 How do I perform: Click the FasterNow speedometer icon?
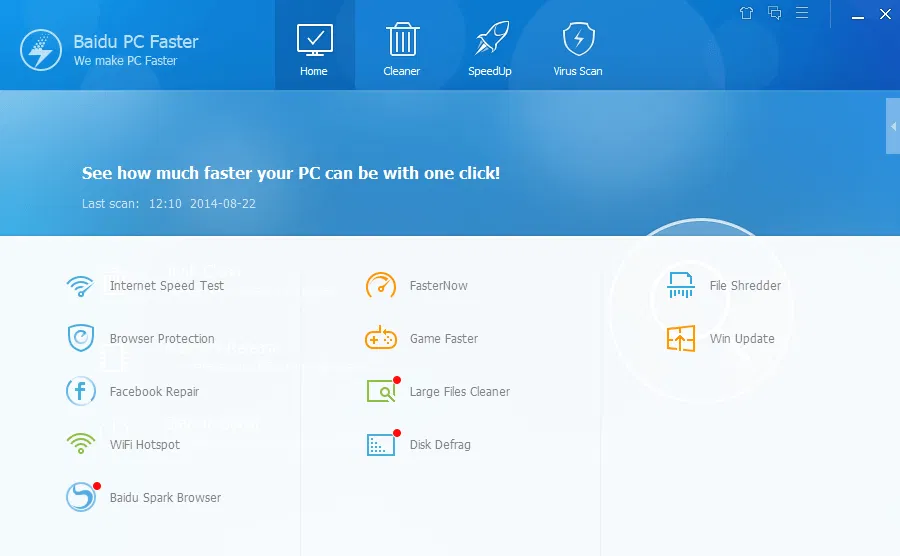tap(381, 285)
